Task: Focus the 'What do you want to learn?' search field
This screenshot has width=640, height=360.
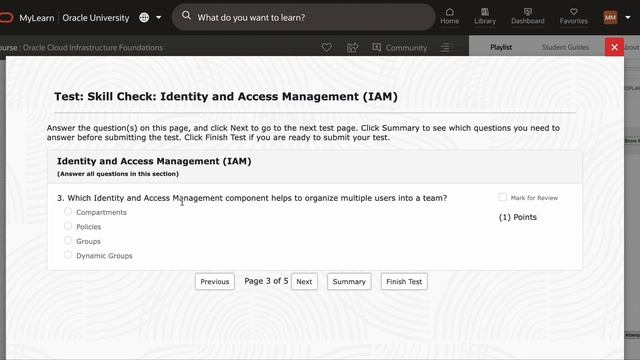Action: click(304, 18)
